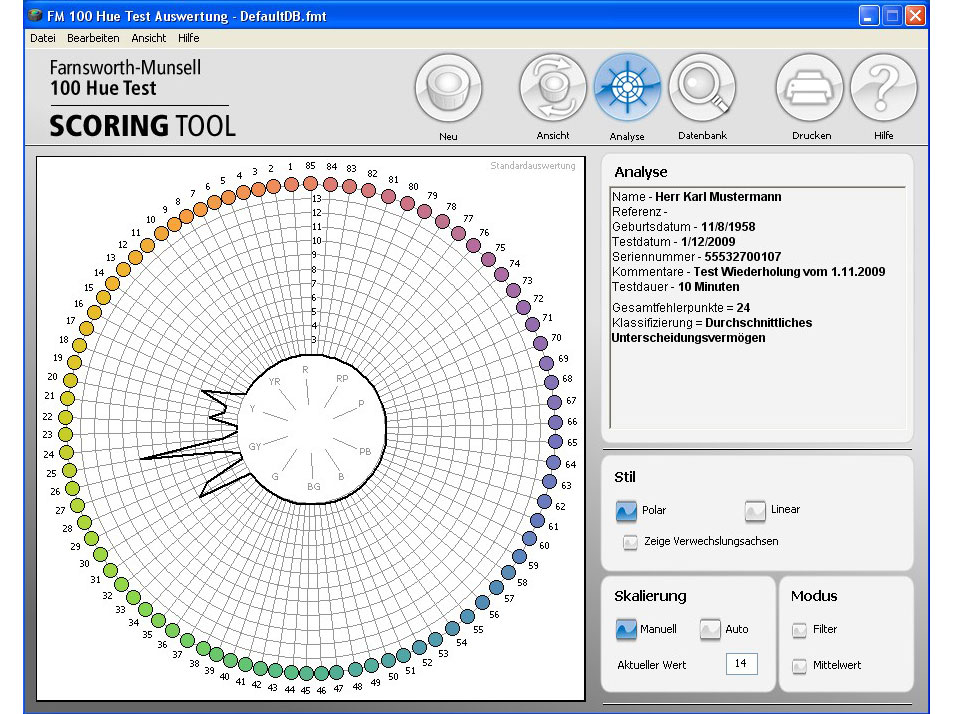953x714 pixels.
Task: Click the Drucken printer icon
Action: 810,88
